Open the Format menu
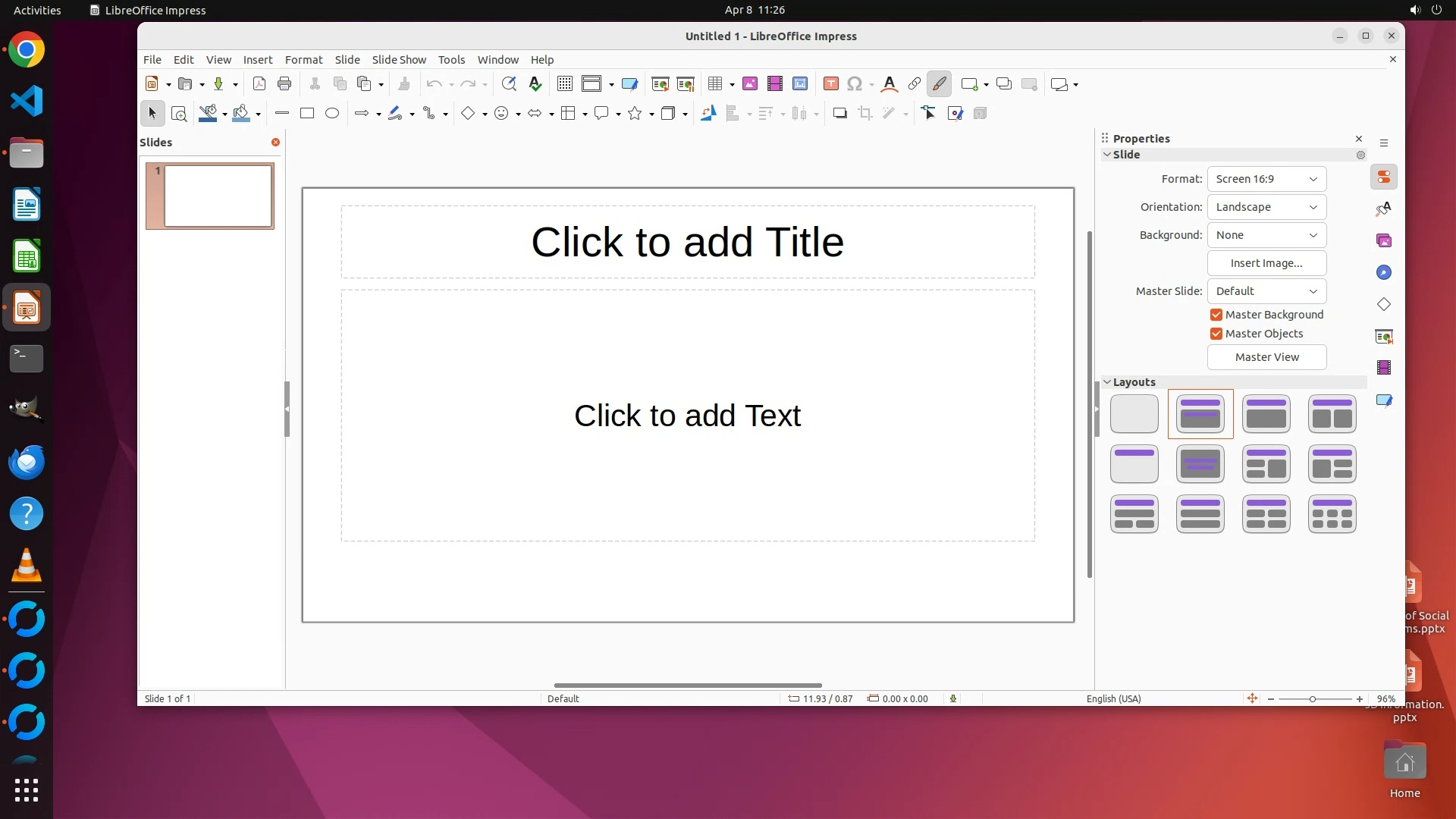This screenshot has width=1456, height=819. click(303, 60)
